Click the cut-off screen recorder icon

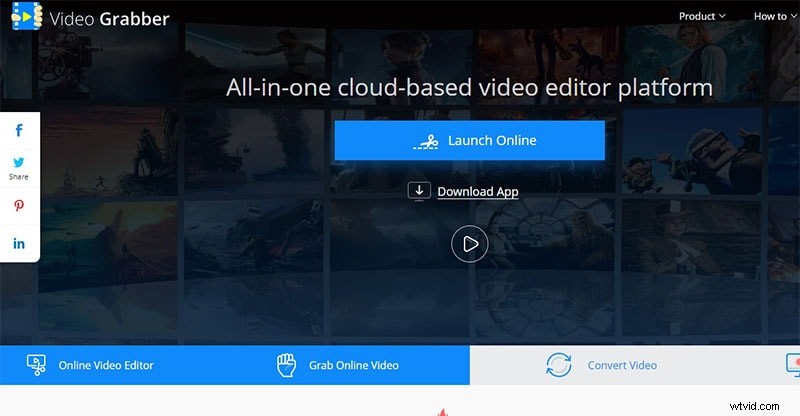[793, 365]
